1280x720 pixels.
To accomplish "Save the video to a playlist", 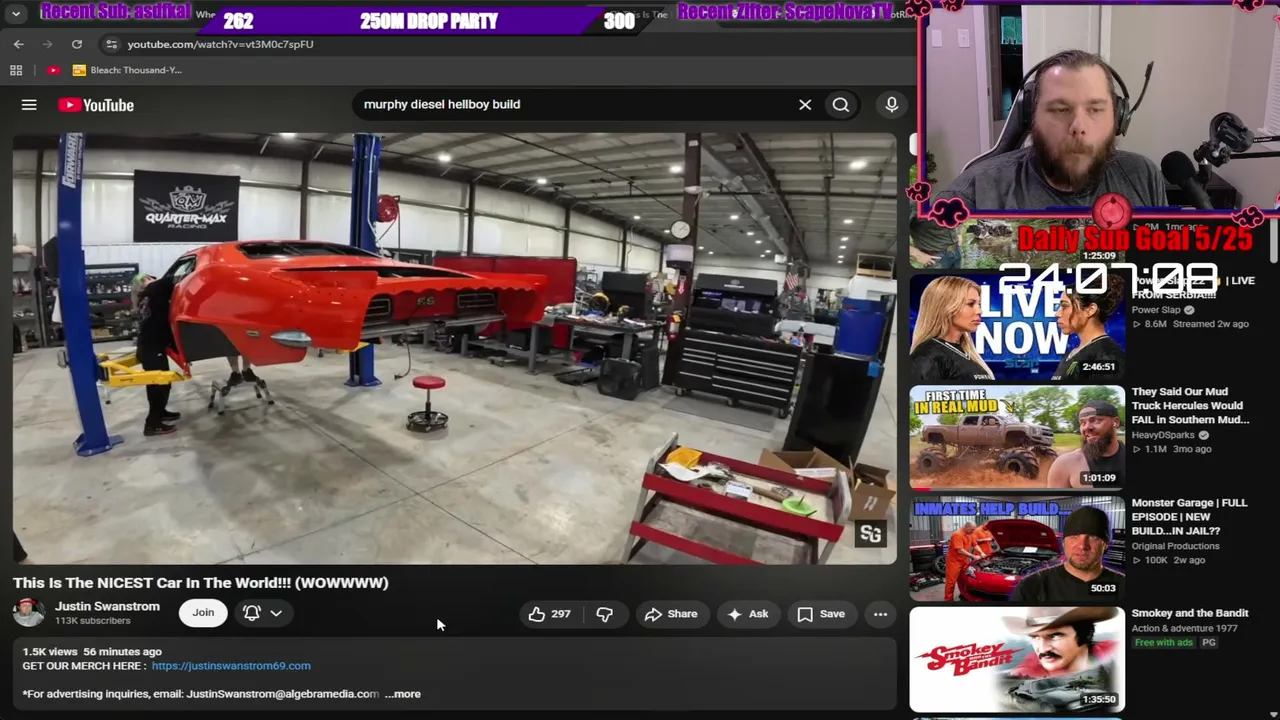I will click(x=821, y=614).
